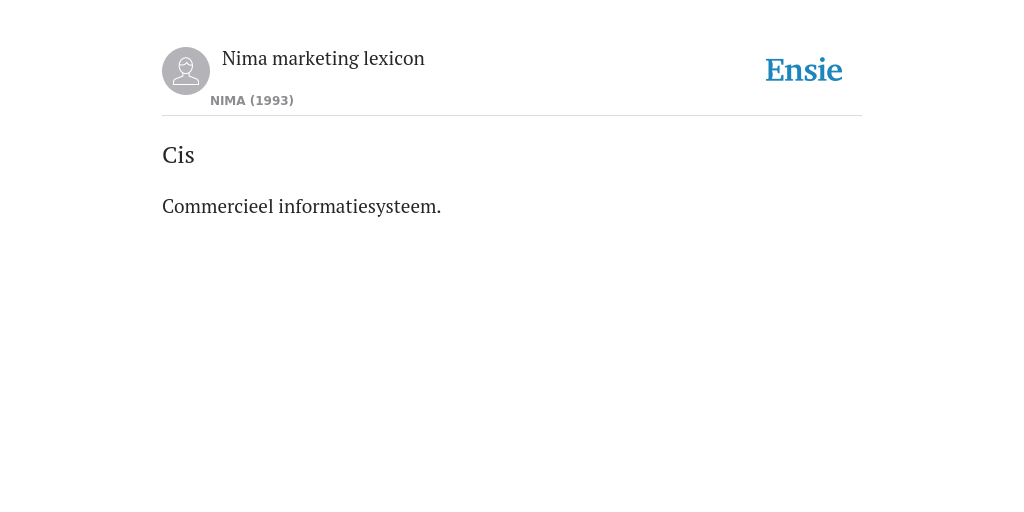1024x512 pixels.
Task: Click the year (1993) next to NIMA
Action: click(x=272, y=101)
